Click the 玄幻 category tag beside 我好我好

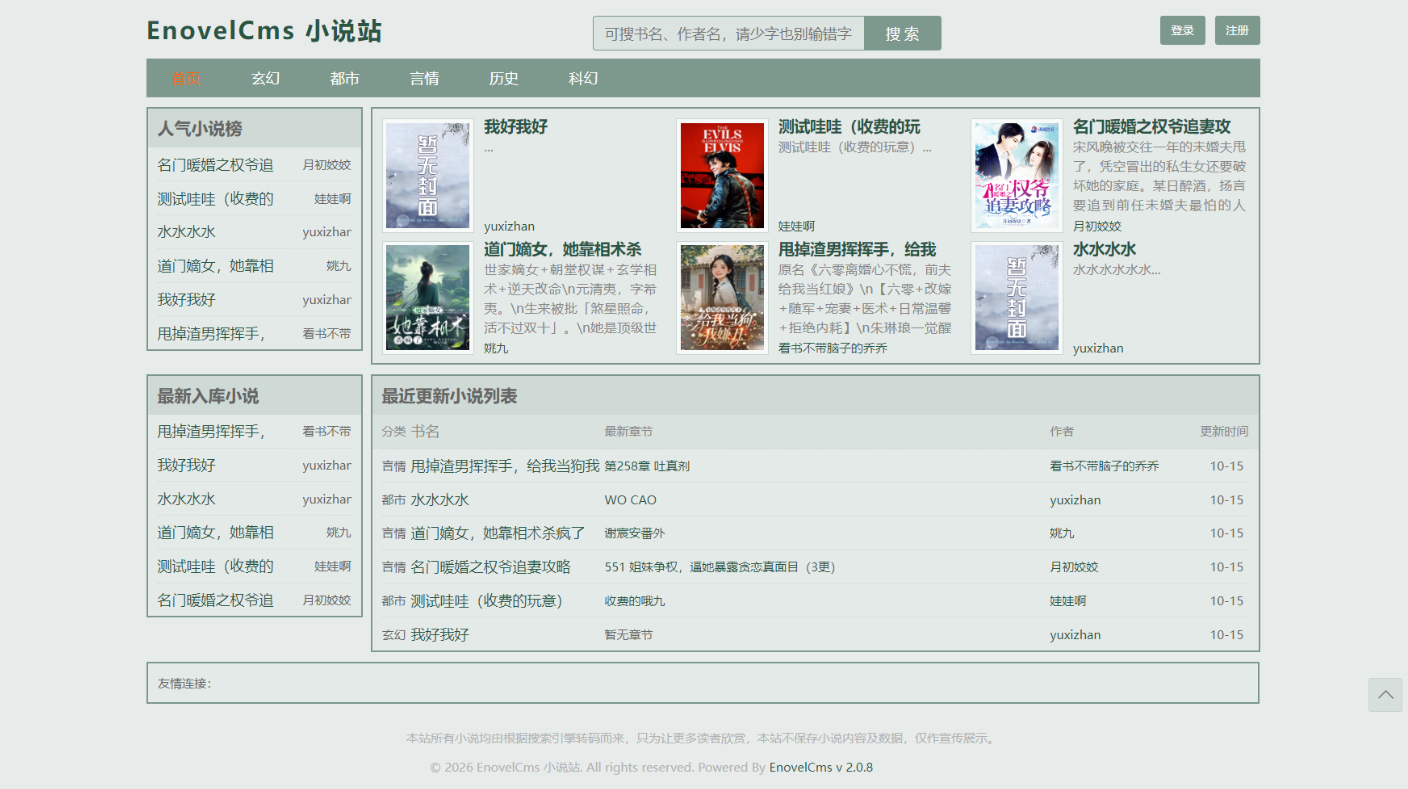[x=394, y=635]
